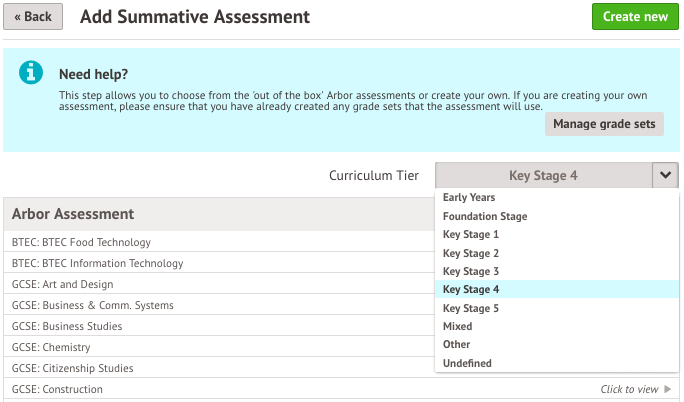Screen dimensions: 684x402
Task: Open GCSE: Chemistry row
Action: tap(219, 347)
